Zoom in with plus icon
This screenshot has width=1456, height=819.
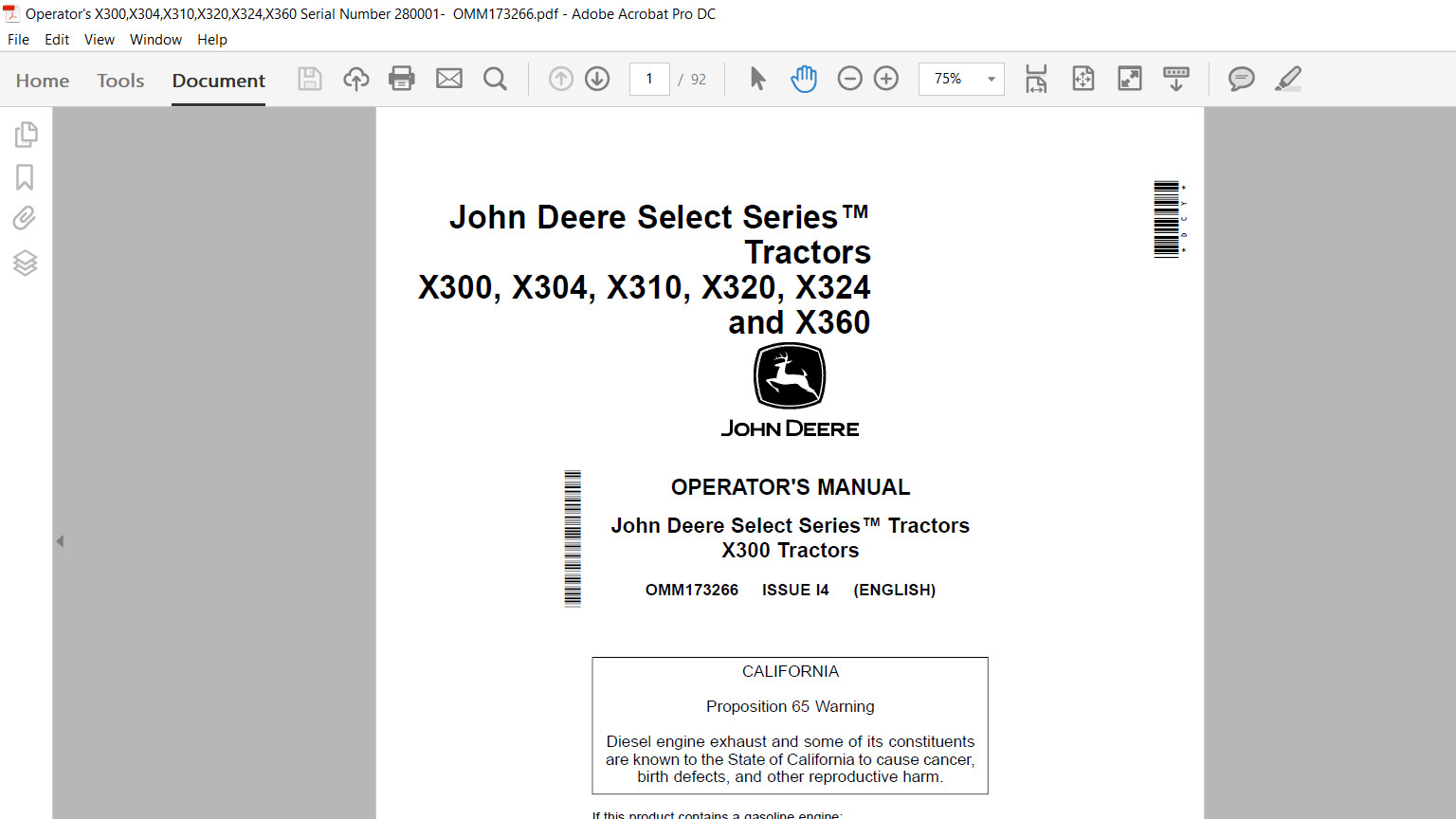(886, 79)
